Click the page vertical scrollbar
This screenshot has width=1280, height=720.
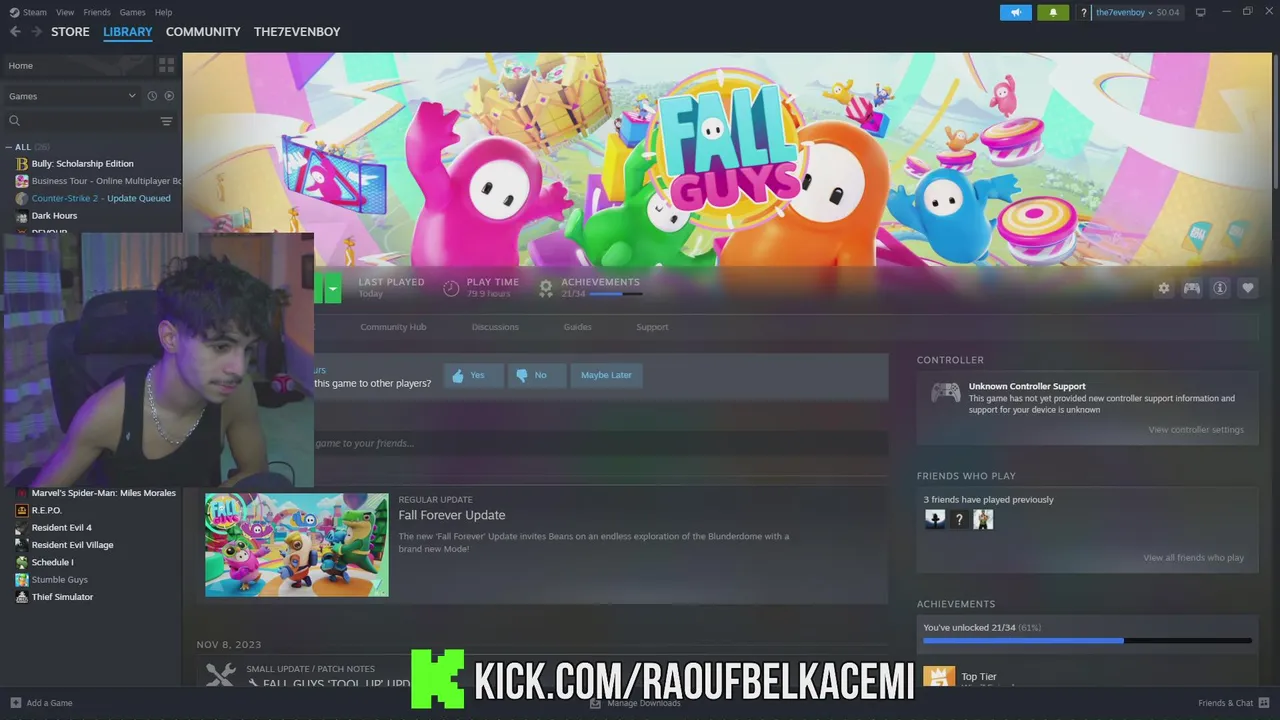1275,120
